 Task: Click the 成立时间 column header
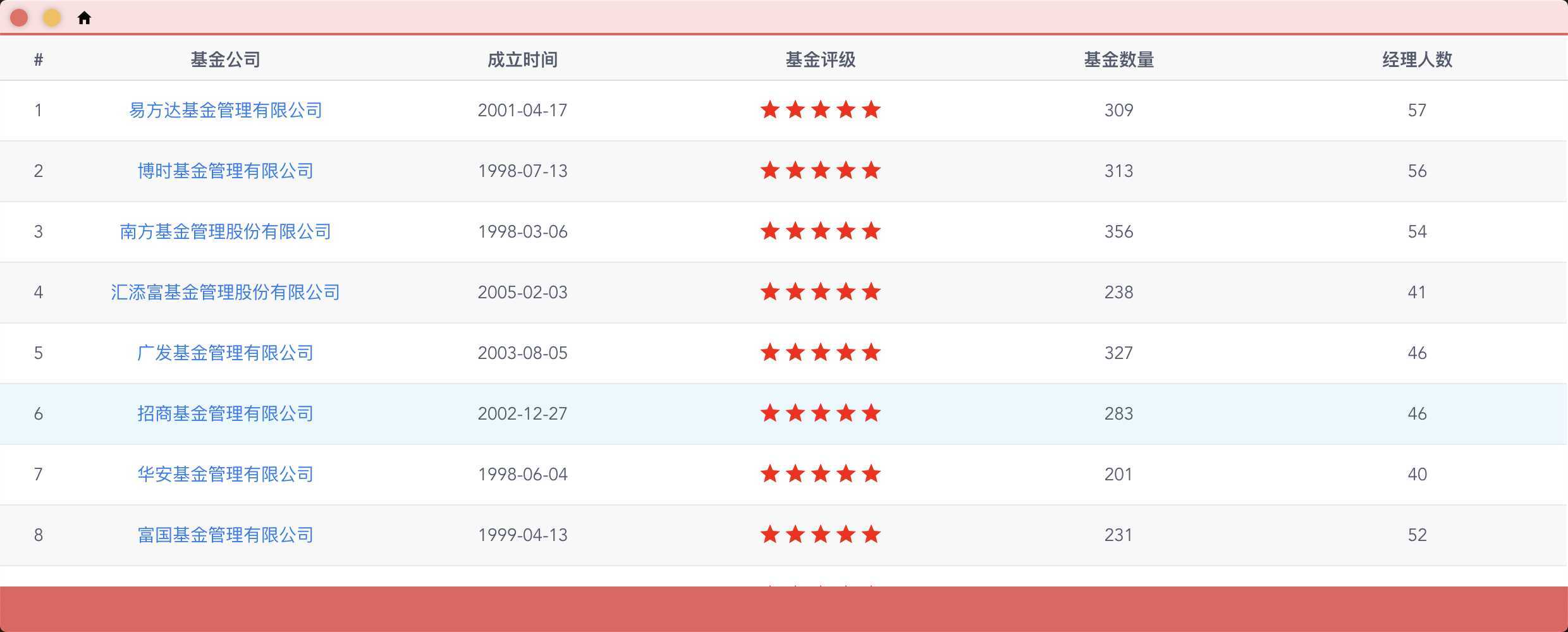pos(523,59)
